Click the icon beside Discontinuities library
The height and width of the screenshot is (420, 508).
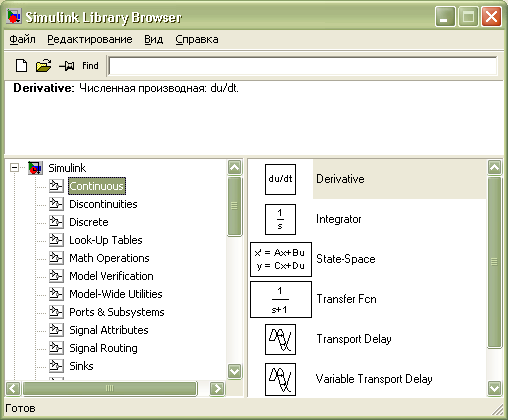[x=56, y=204]
